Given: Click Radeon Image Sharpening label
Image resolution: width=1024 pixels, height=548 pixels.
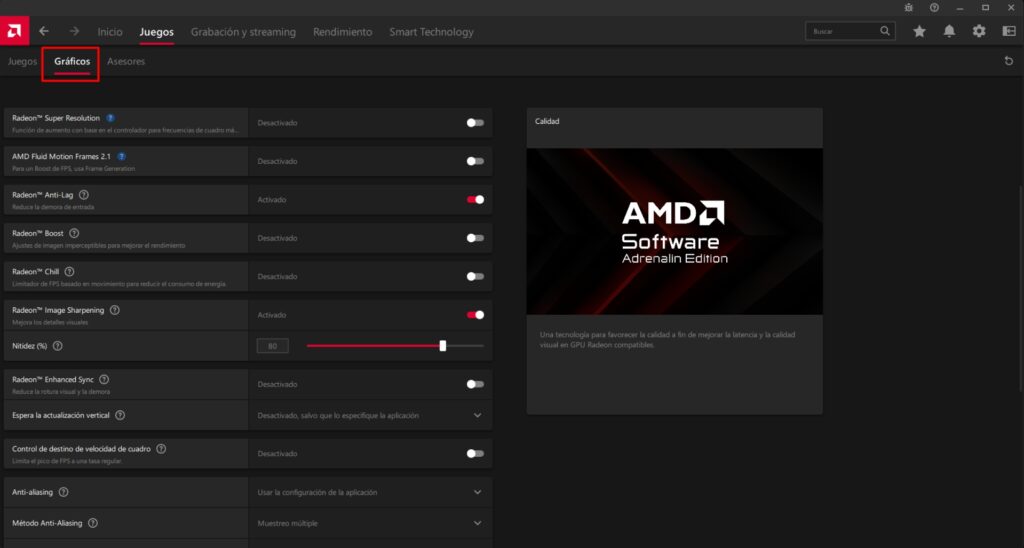Looking at the screenshot, I should 58,310.
